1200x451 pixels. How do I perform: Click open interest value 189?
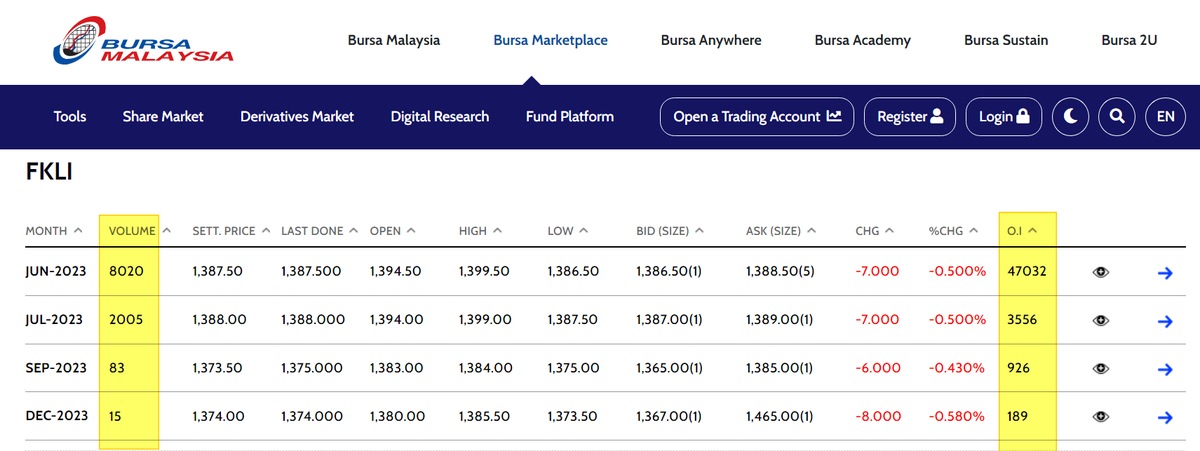tap(1018, 416)
